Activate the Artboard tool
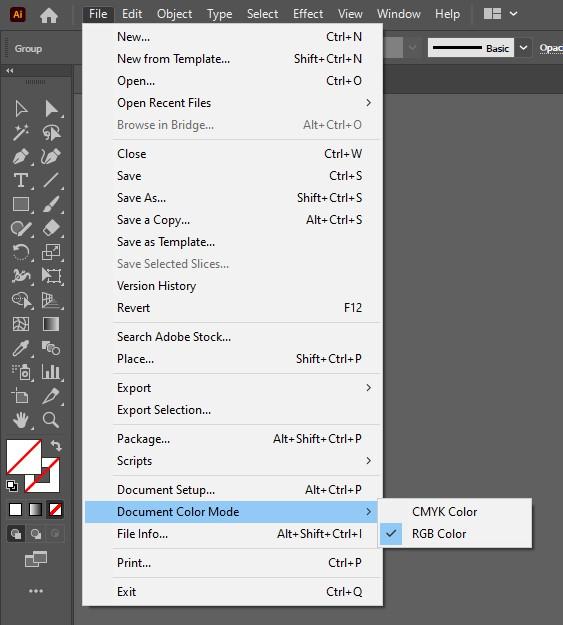The width and height of the screenshot is (563, 625). click(x=20, y=396)
